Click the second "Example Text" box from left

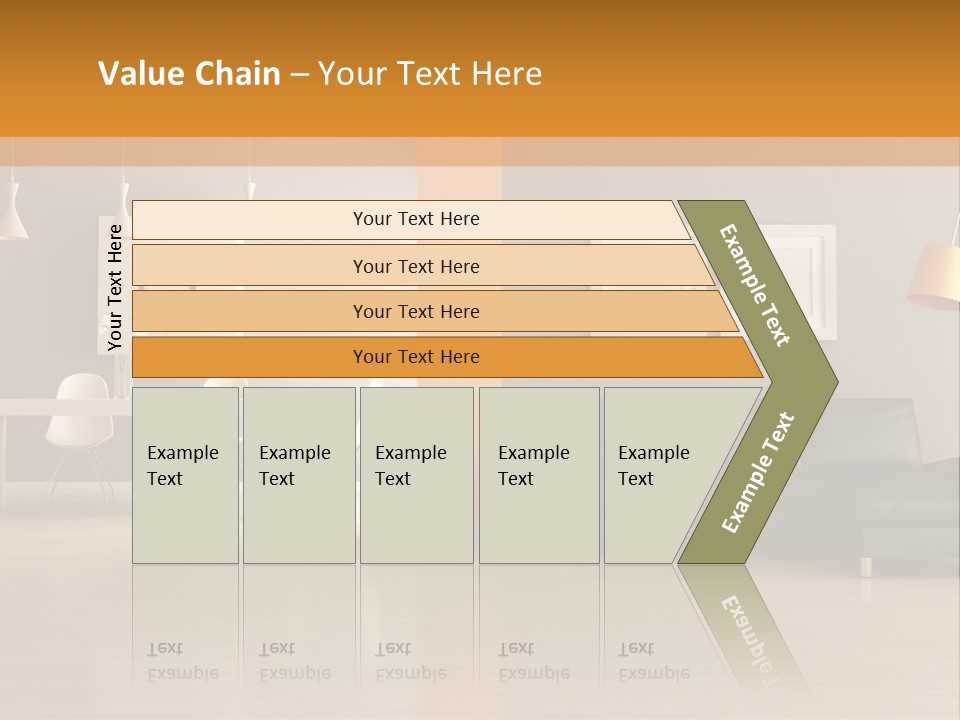pos(299,475)
